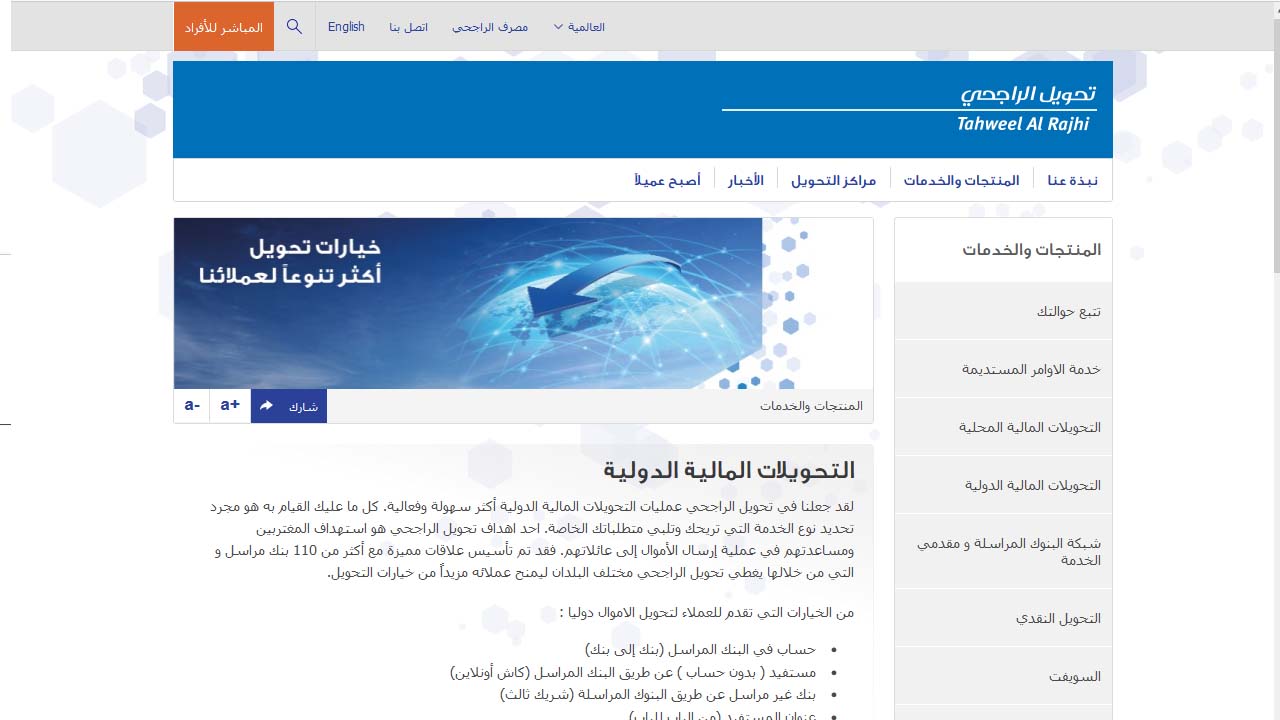Click the search magnifier icon
1280x720 pixels.
point(294,27)
